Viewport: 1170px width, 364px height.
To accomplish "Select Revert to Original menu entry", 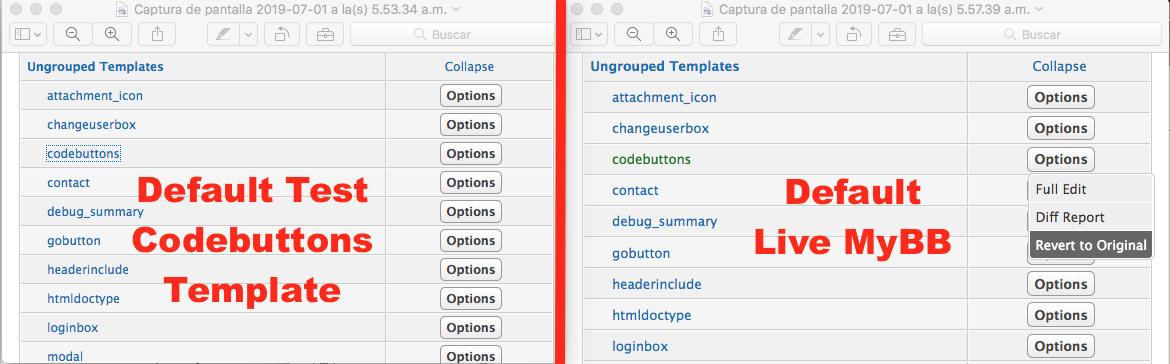I will tap(1090, 245).
